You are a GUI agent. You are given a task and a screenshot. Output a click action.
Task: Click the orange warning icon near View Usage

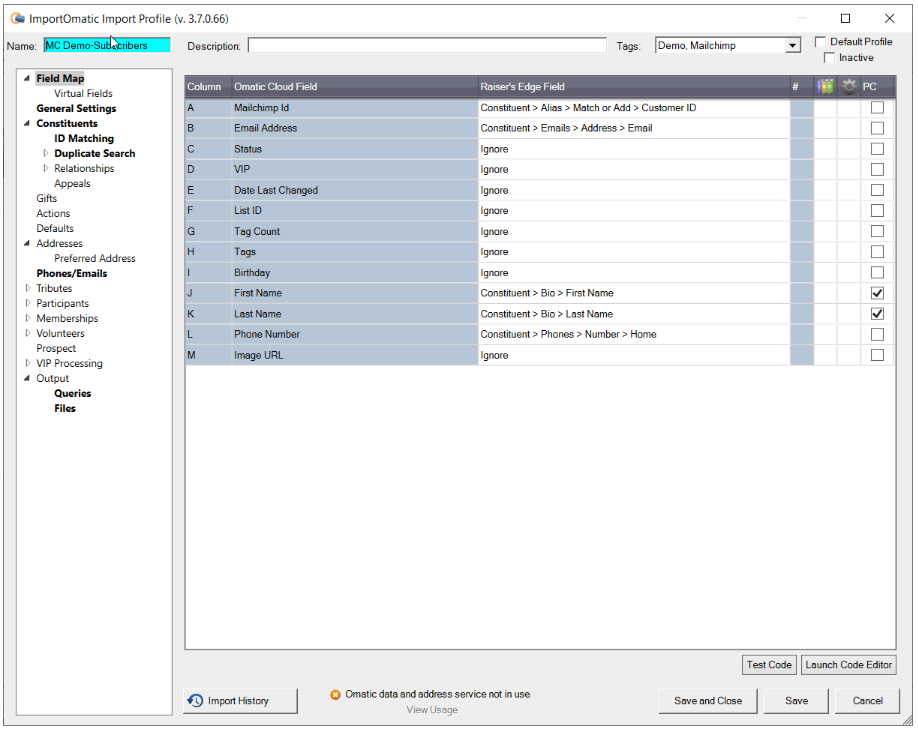coord(337,693)
